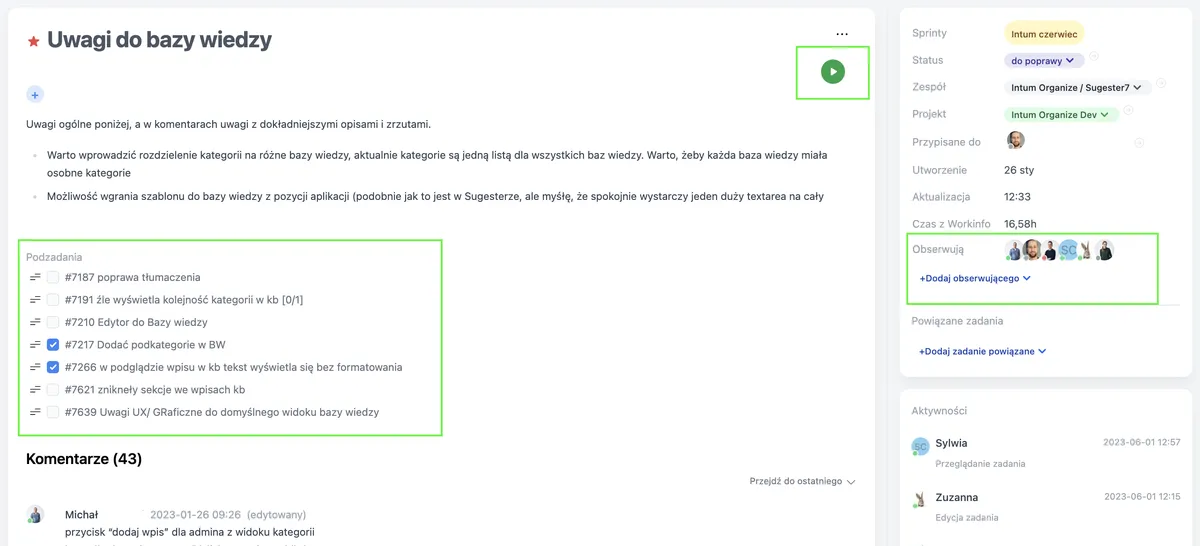The width and height of the screenshot is (1200, 546).
Task: Uncheck the #7266 subtask checkbox
Action: coord(53,367)
